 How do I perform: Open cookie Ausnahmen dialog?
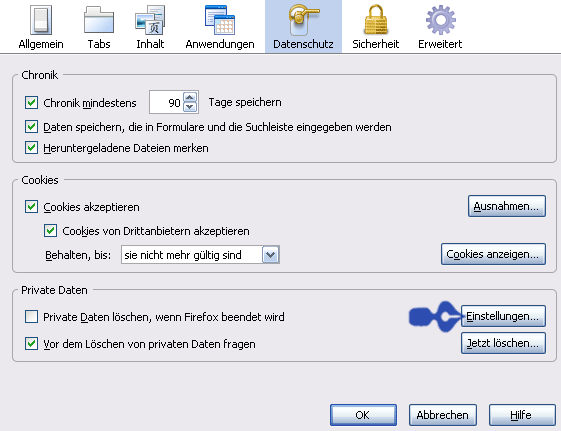pos(507,206)
